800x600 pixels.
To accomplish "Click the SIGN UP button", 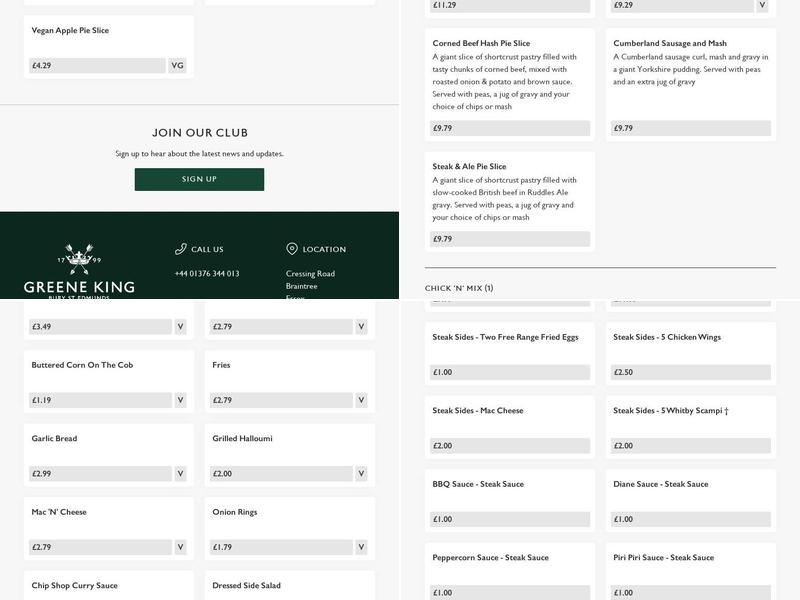I will pos(199,179).
